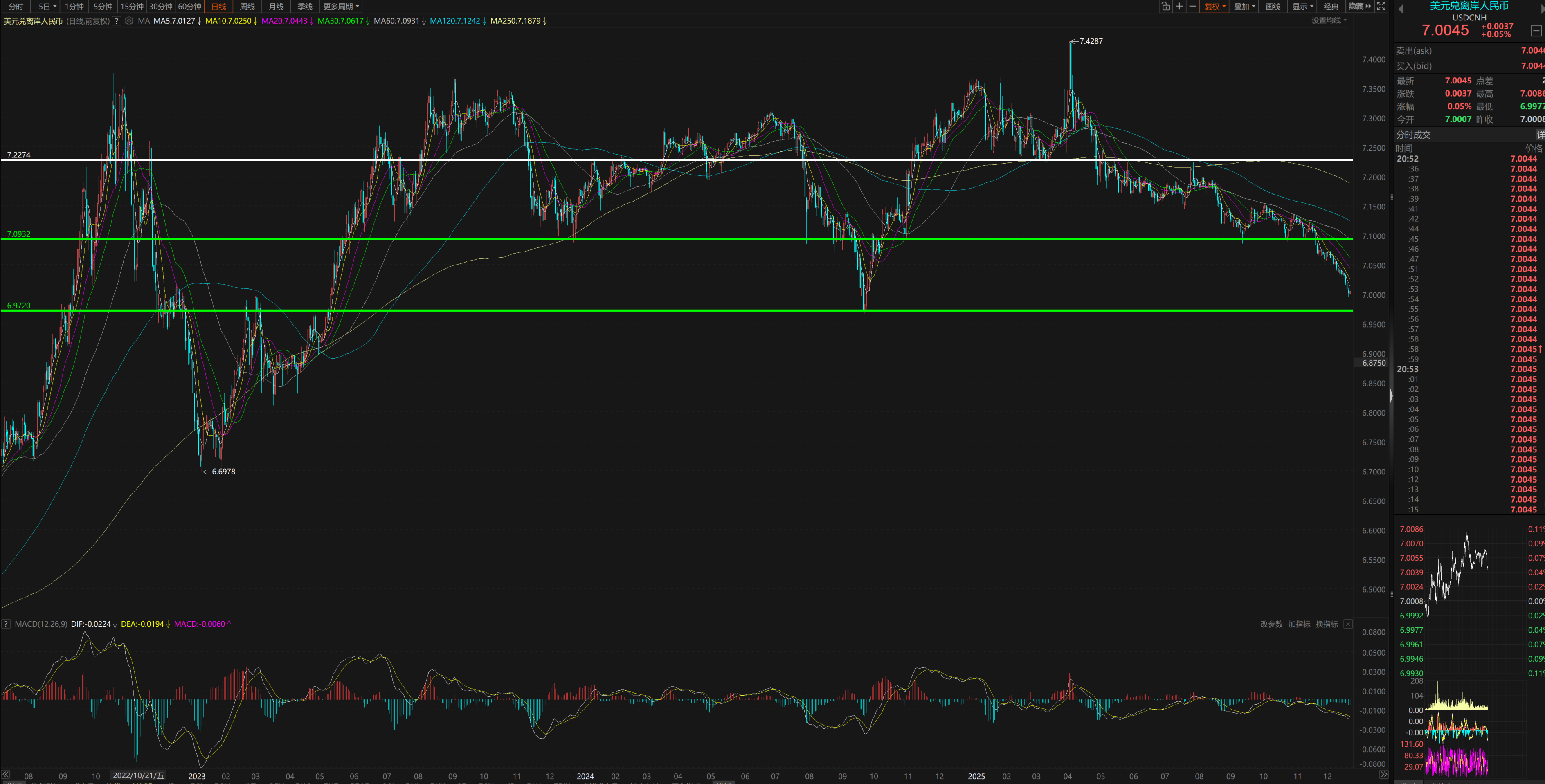Click MACD question mark help icon
This screenshot has width=1545, height=784.
click(6, 624)
